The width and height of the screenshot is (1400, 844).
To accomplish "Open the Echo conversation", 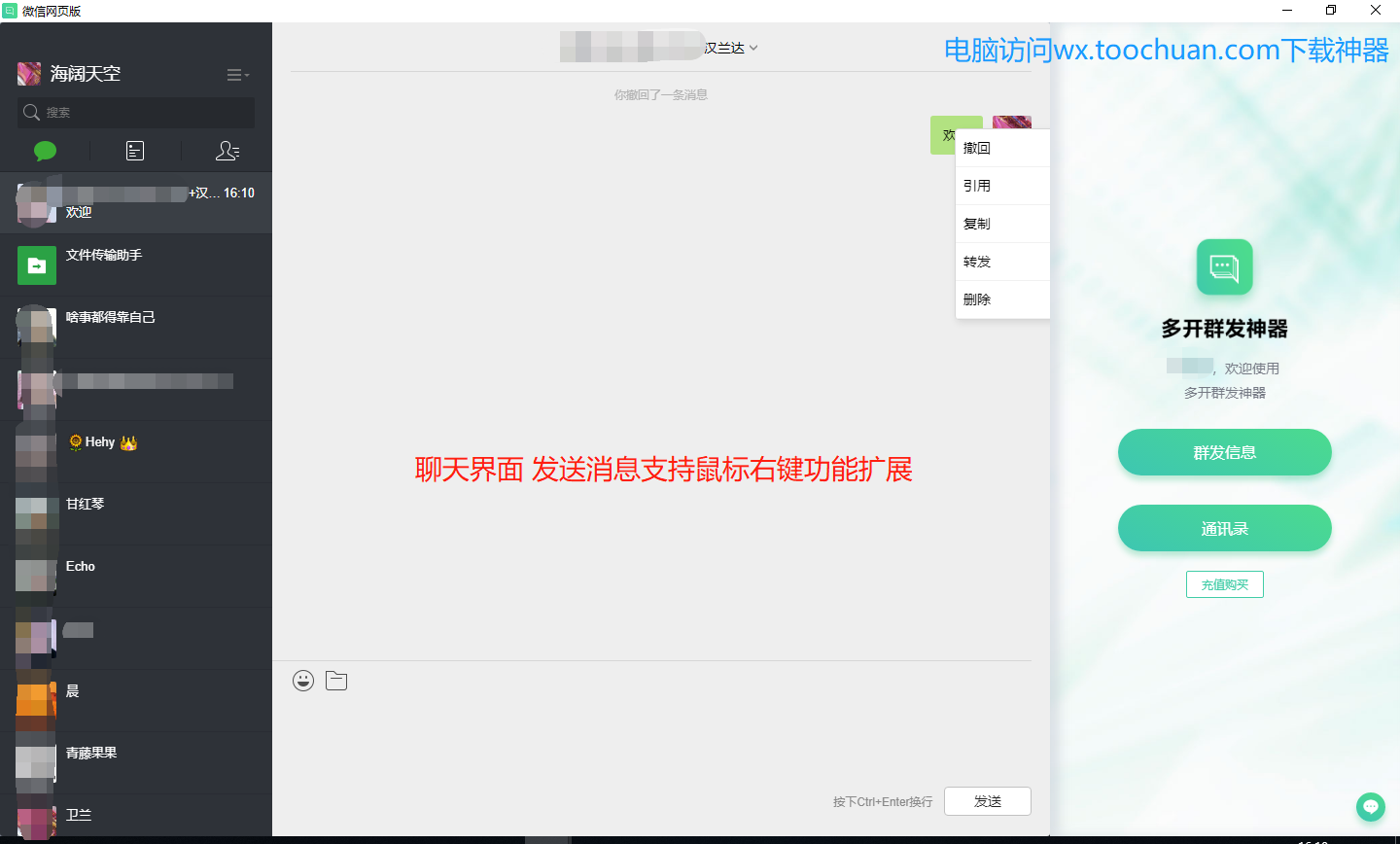I will point(136,577).
